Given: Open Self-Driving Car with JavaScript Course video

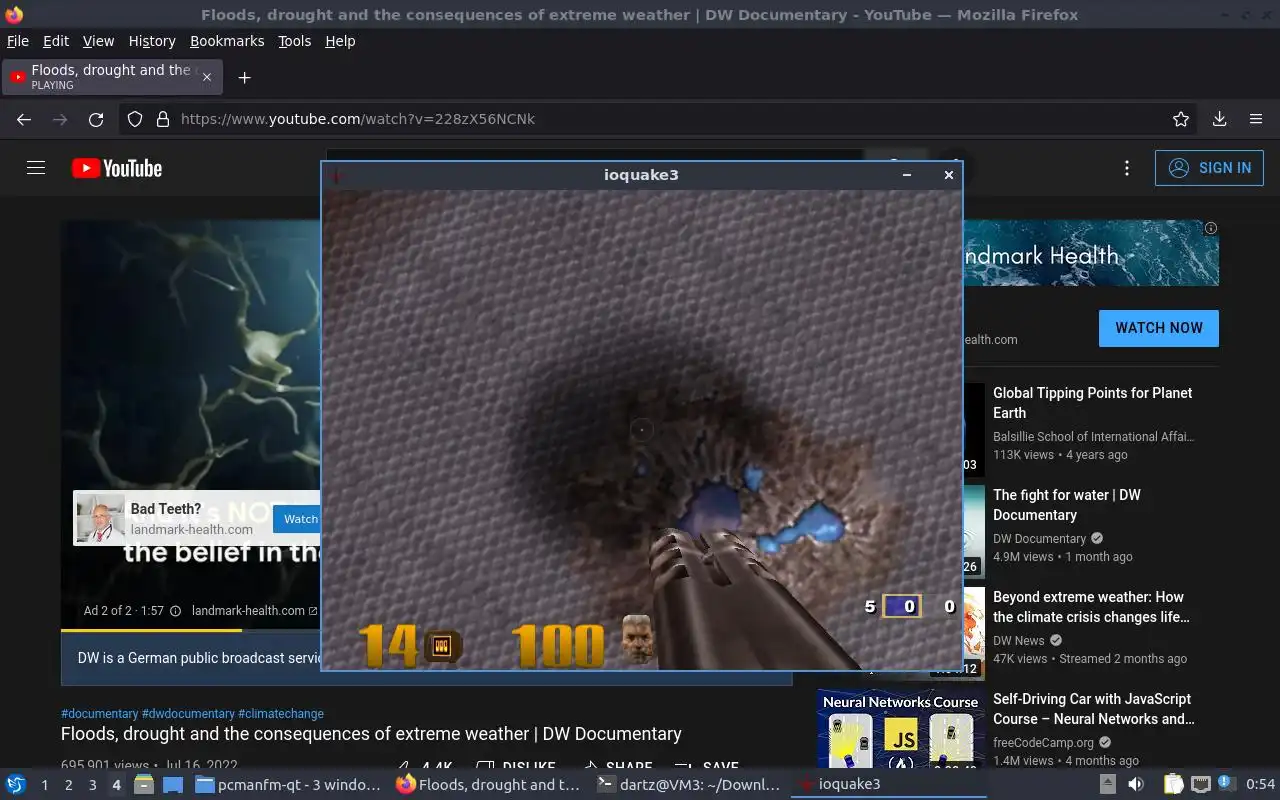Looking at the screenshot, I should (1093, 709).
